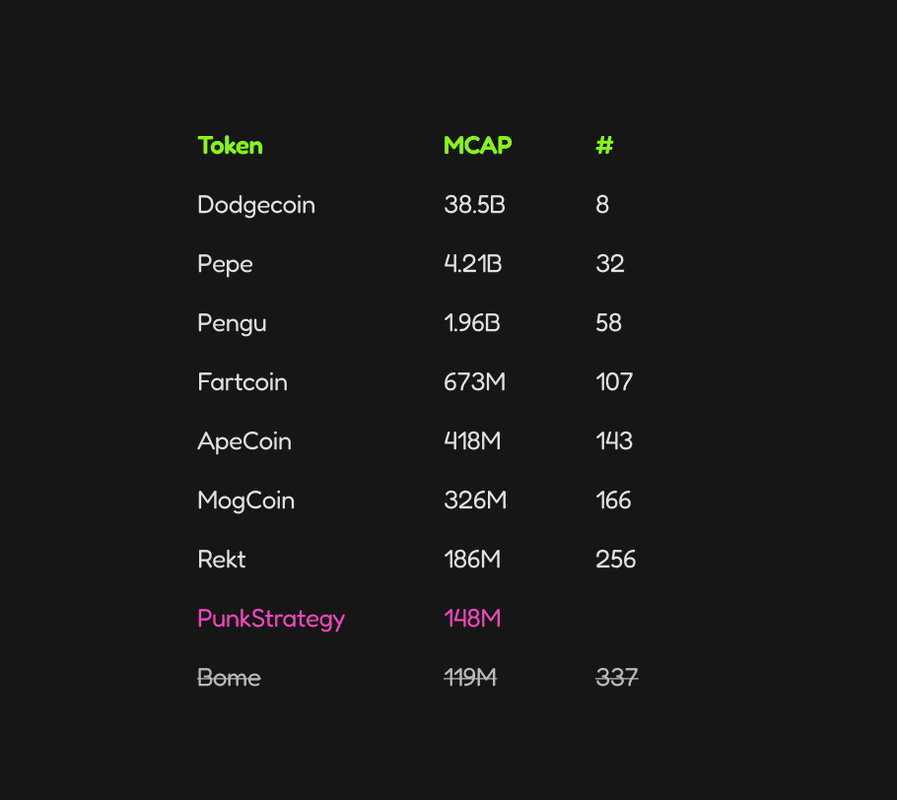897x800 pixels.
Task: Click the 4.21B market cap for Pepe
Action: click(472, 264)
